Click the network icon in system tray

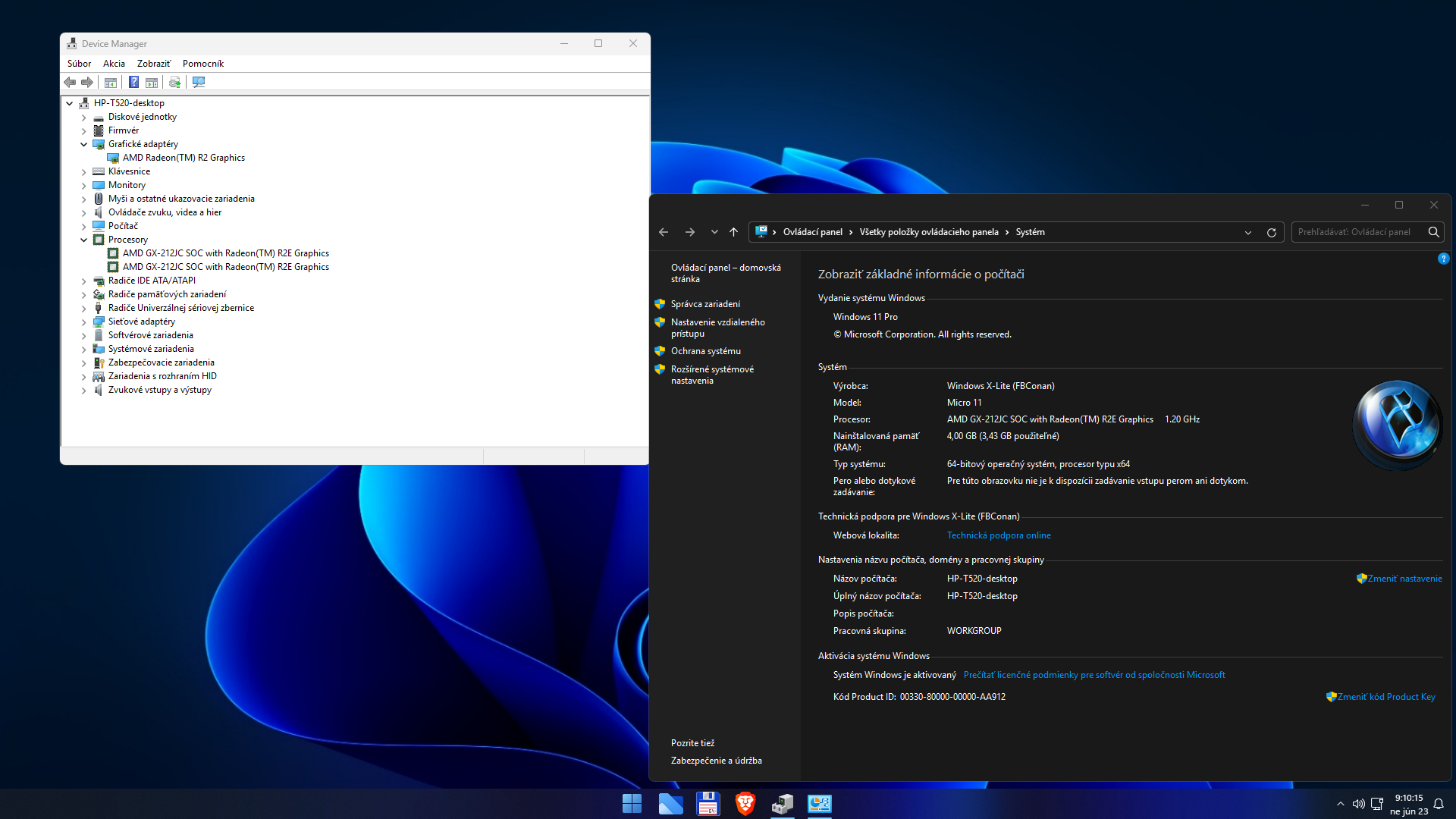1377,804
